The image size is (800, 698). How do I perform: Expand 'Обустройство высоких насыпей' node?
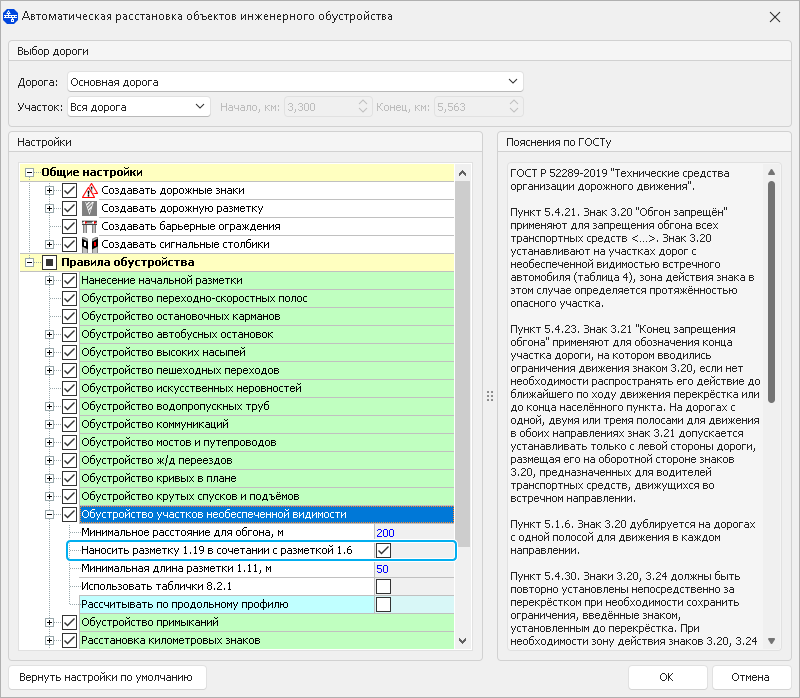coord(49,353)
